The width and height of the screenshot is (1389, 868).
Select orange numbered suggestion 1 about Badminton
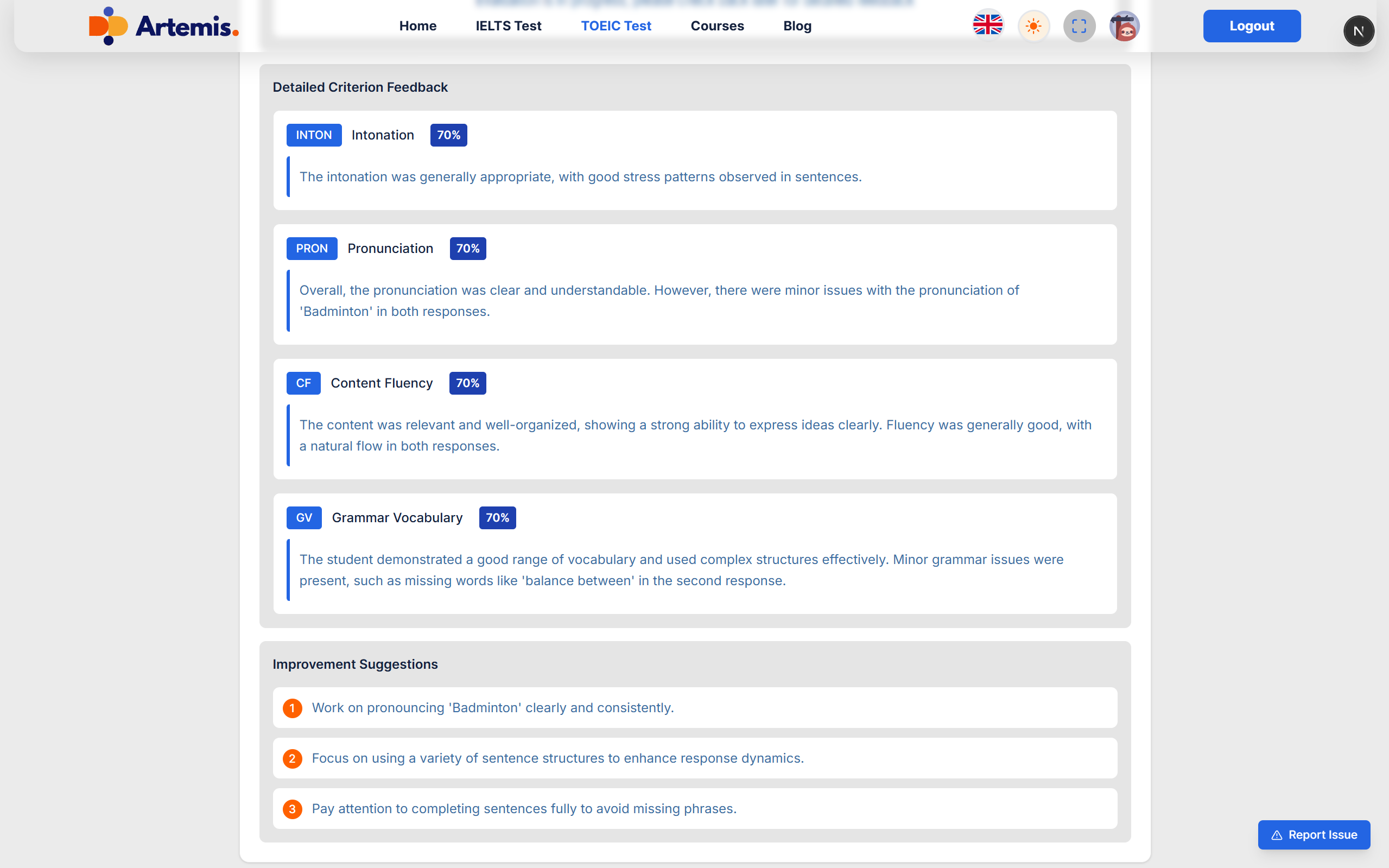pos(292,708)
